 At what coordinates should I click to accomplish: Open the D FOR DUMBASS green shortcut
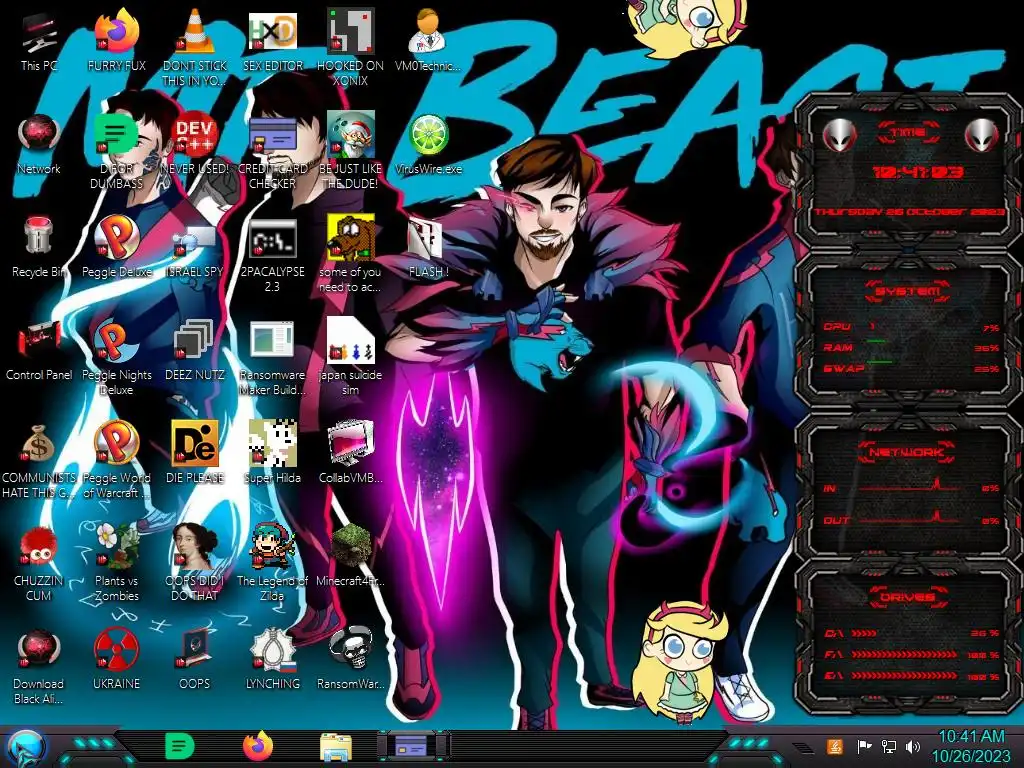[116, 150]
